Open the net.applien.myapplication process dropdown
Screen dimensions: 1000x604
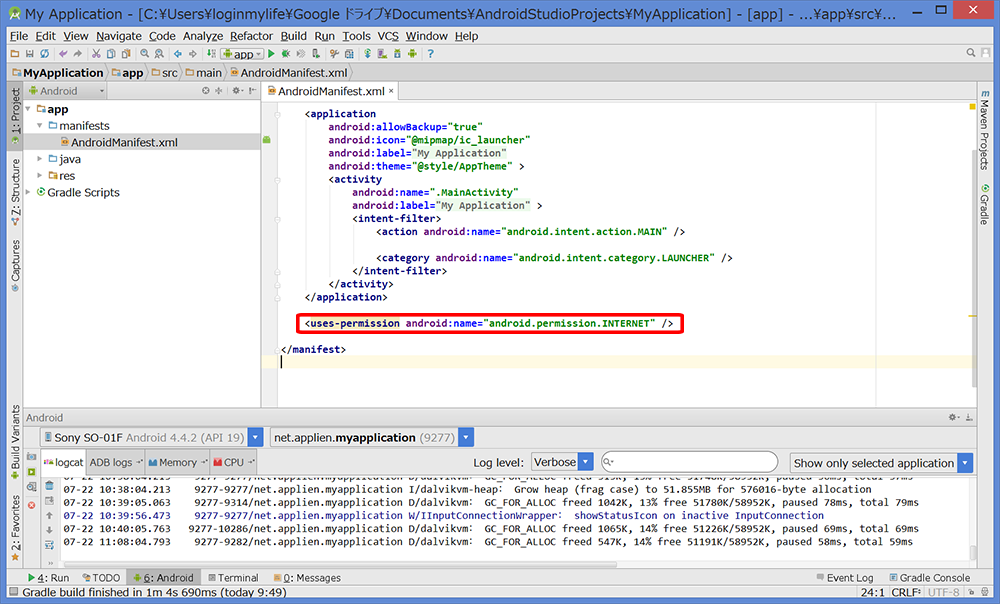click(x=466, y=438)
